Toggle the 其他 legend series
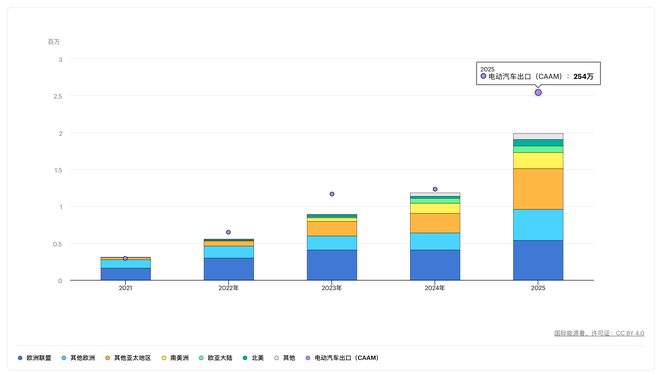 click(285, 358)
